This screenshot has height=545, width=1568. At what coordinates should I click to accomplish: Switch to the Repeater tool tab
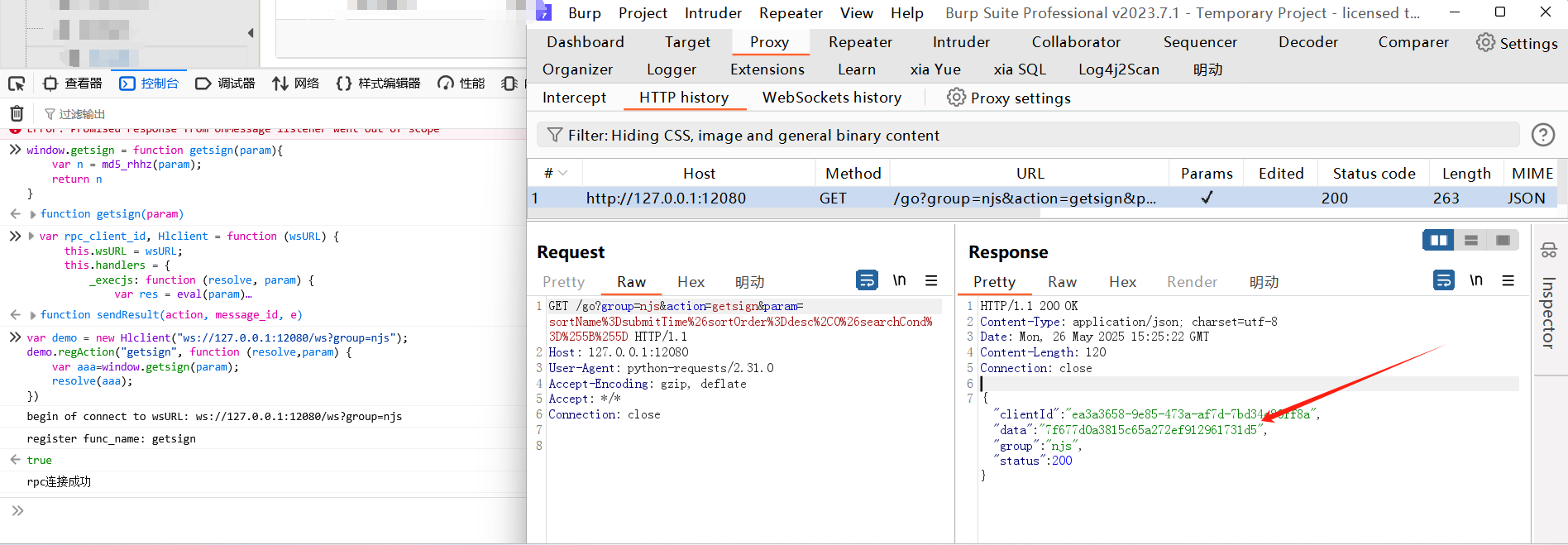(x=860, y=42)
